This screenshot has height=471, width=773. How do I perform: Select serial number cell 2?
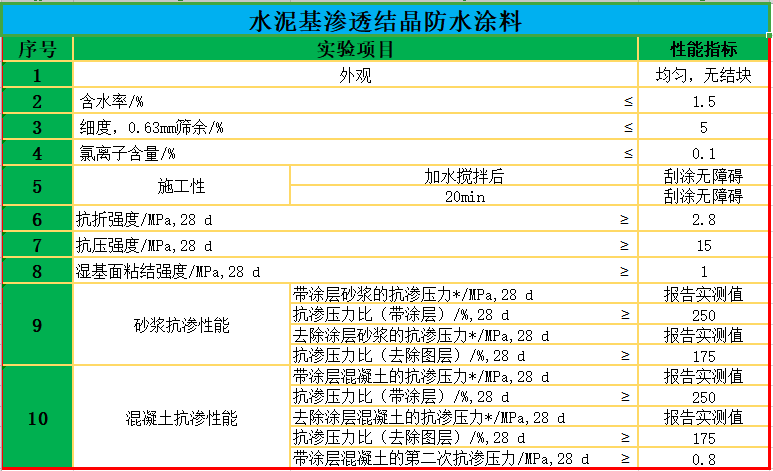click(37, 101)
